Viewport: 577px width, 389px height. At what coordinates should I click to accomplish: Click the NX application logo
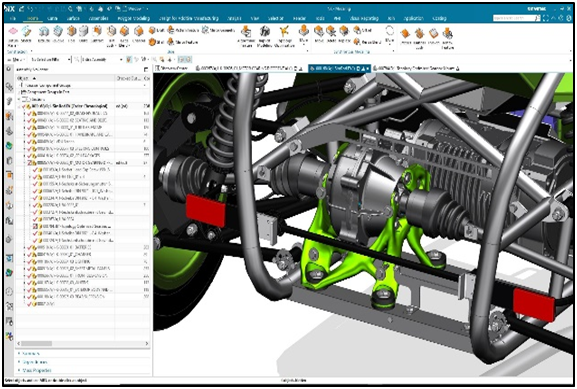coord(10,8)
